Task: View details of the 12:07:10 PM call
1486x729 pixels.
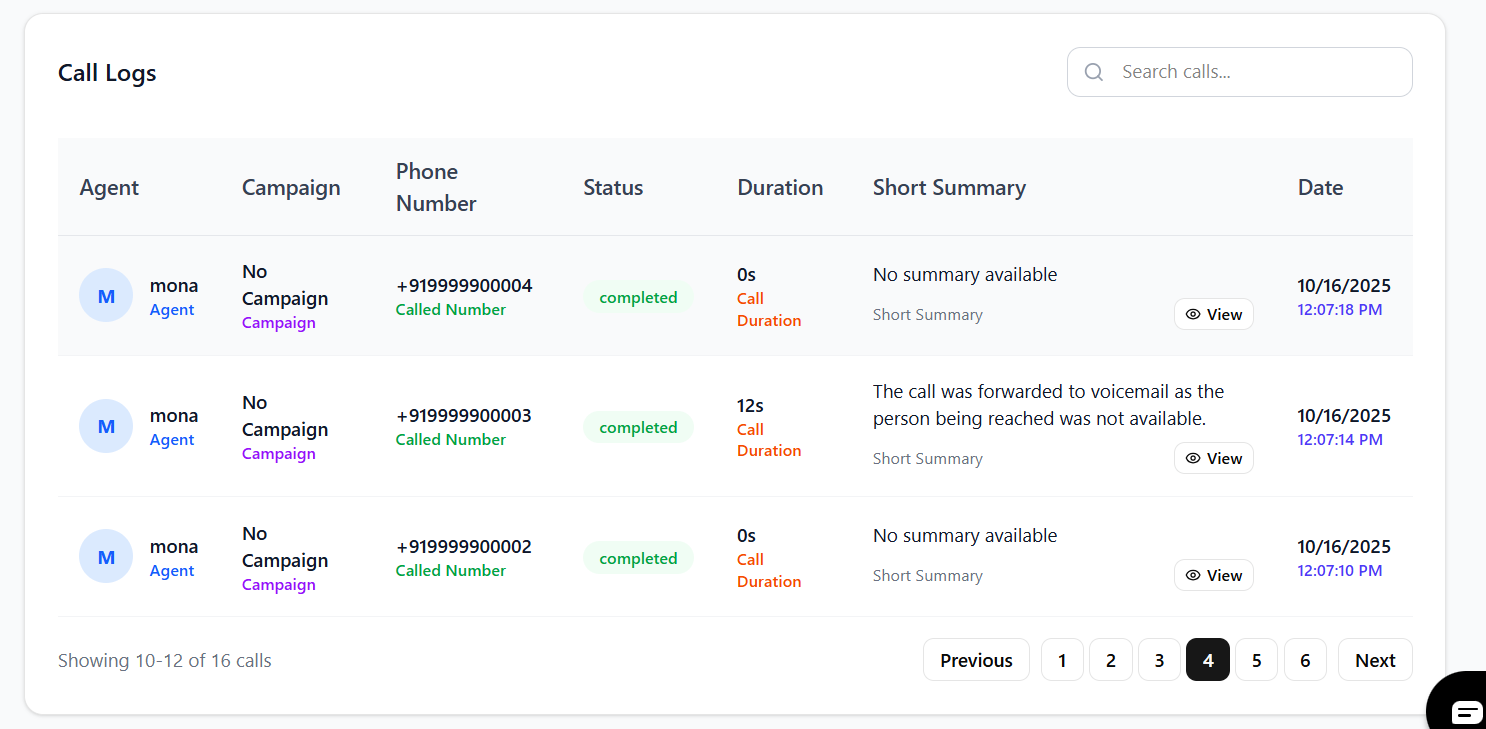Action: 1213,575
